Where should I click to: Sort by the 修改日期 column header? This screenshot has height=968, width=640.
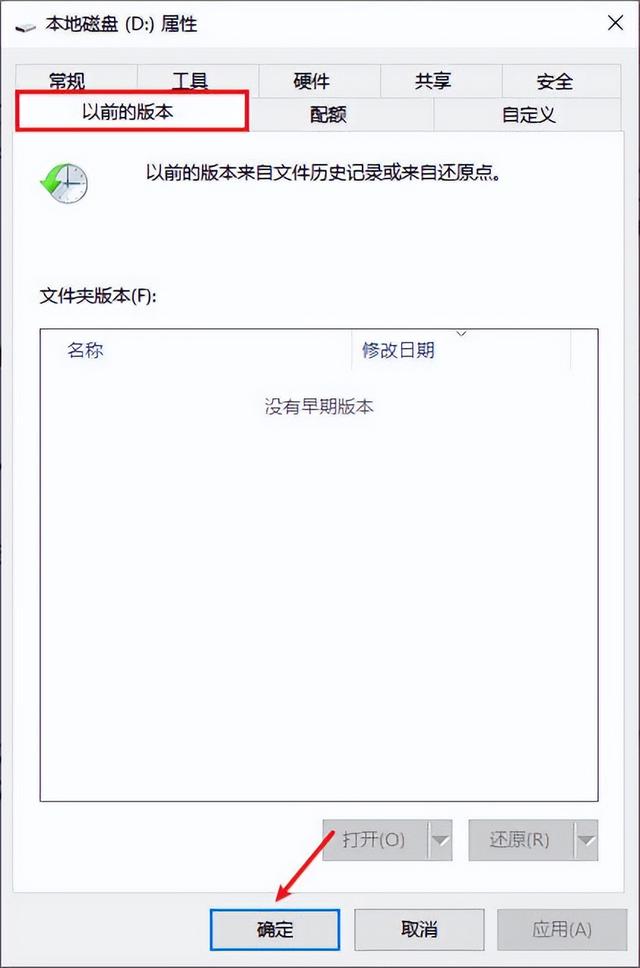click(461, 350)
